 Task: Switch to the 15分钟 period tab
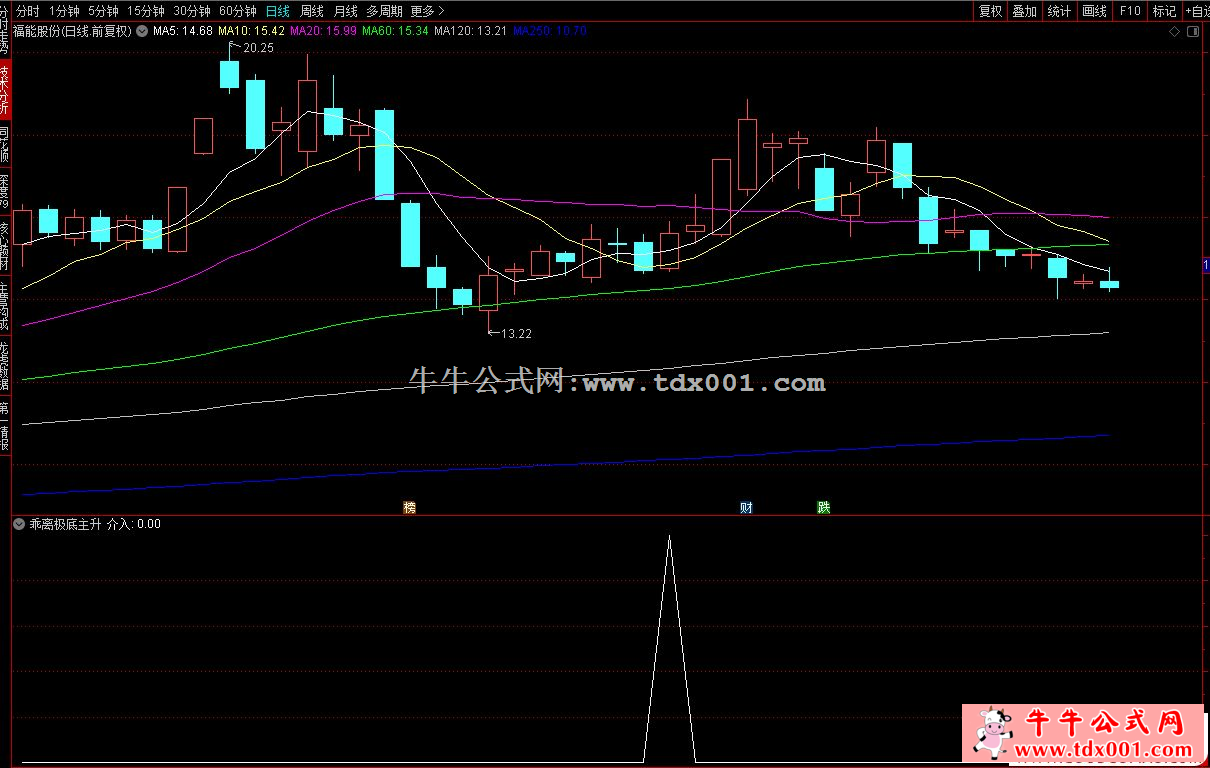coord(146,11)
